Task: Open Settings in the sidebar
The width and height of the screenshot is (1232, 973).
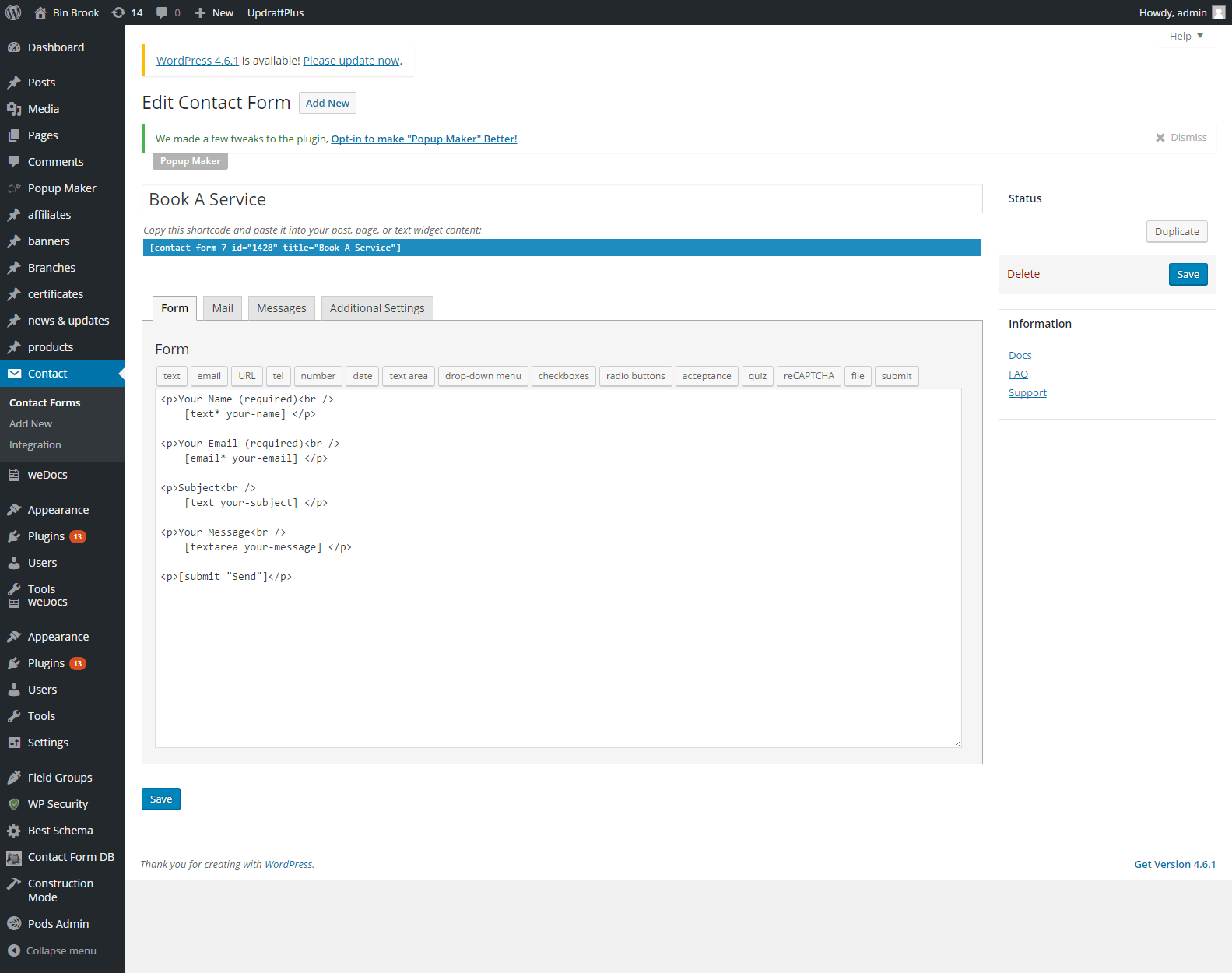Action: coord(47,743)
